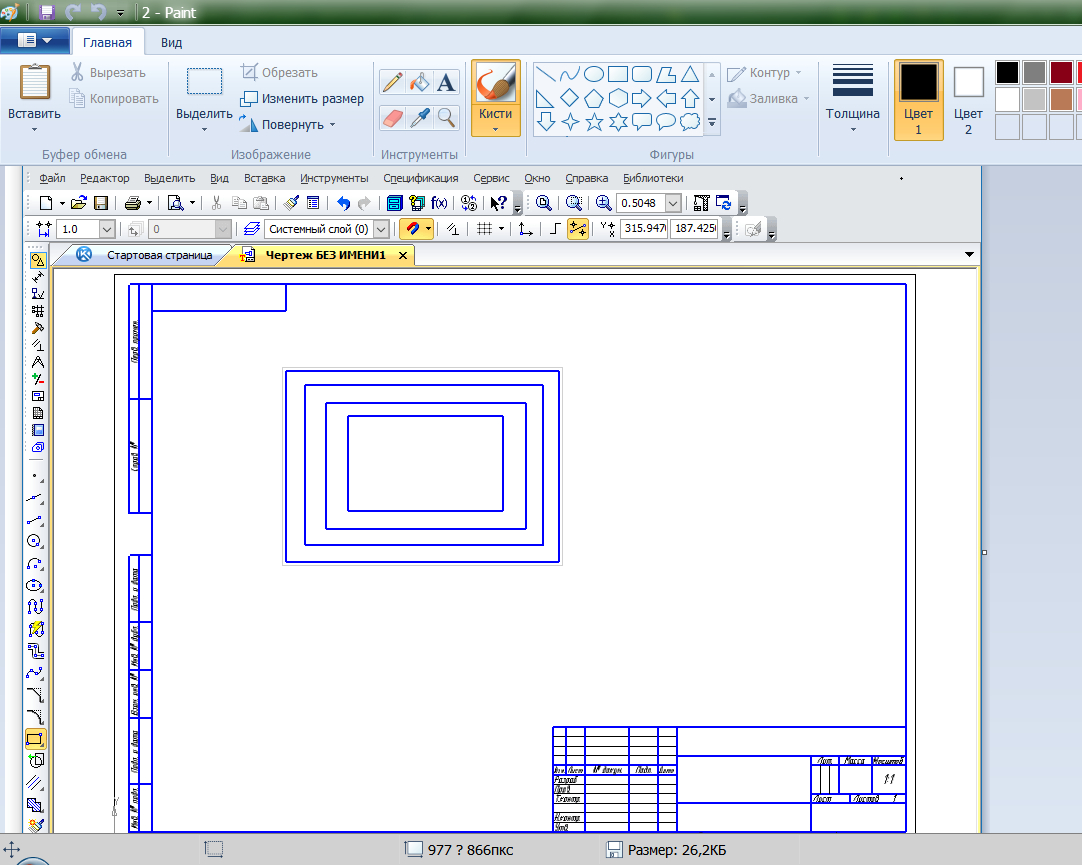The width and height of the screenshot is (1082, 865).
Task: Toggle the local coordinate system button
Action: (x=525, y=228)
